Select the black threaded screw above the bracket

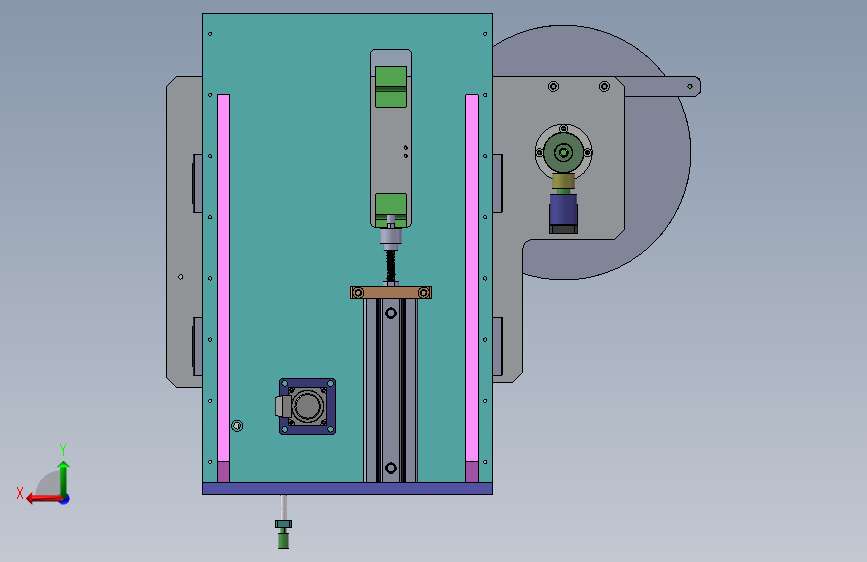coord(391,266)
